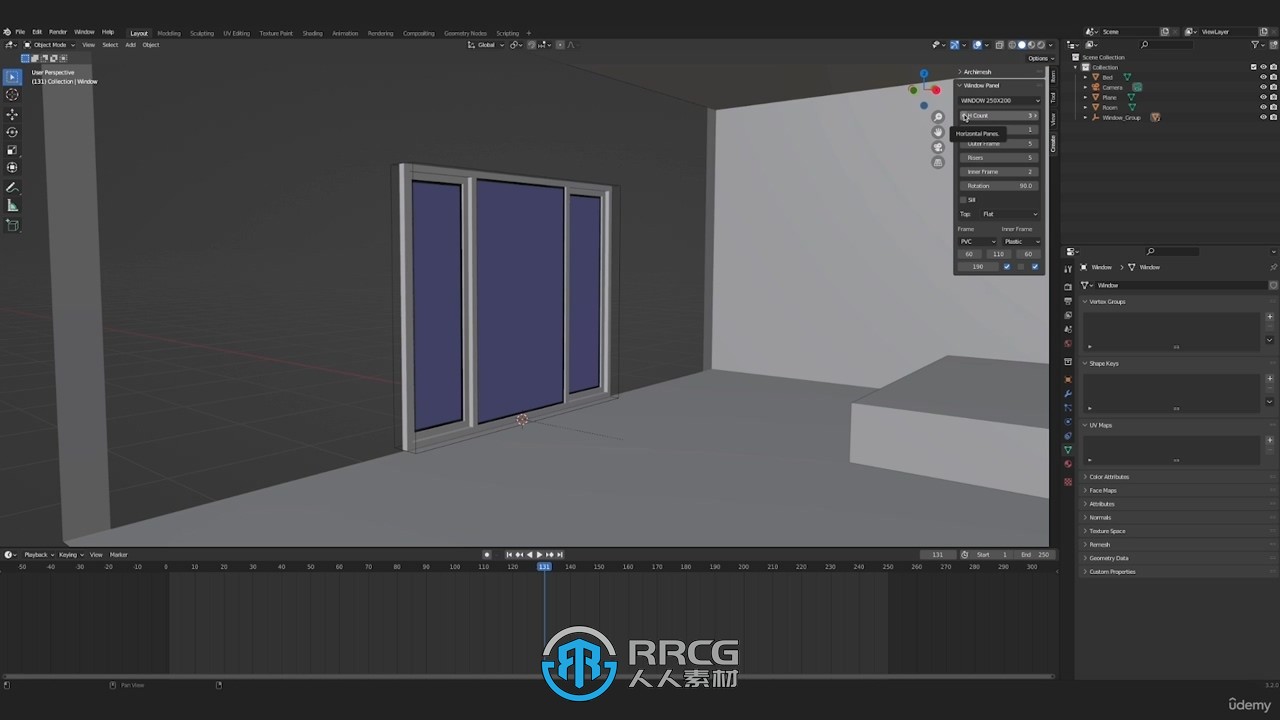1280x720 pixels.
Task: Open Top Flat dropdown
Action: (x=1010, y=214)
